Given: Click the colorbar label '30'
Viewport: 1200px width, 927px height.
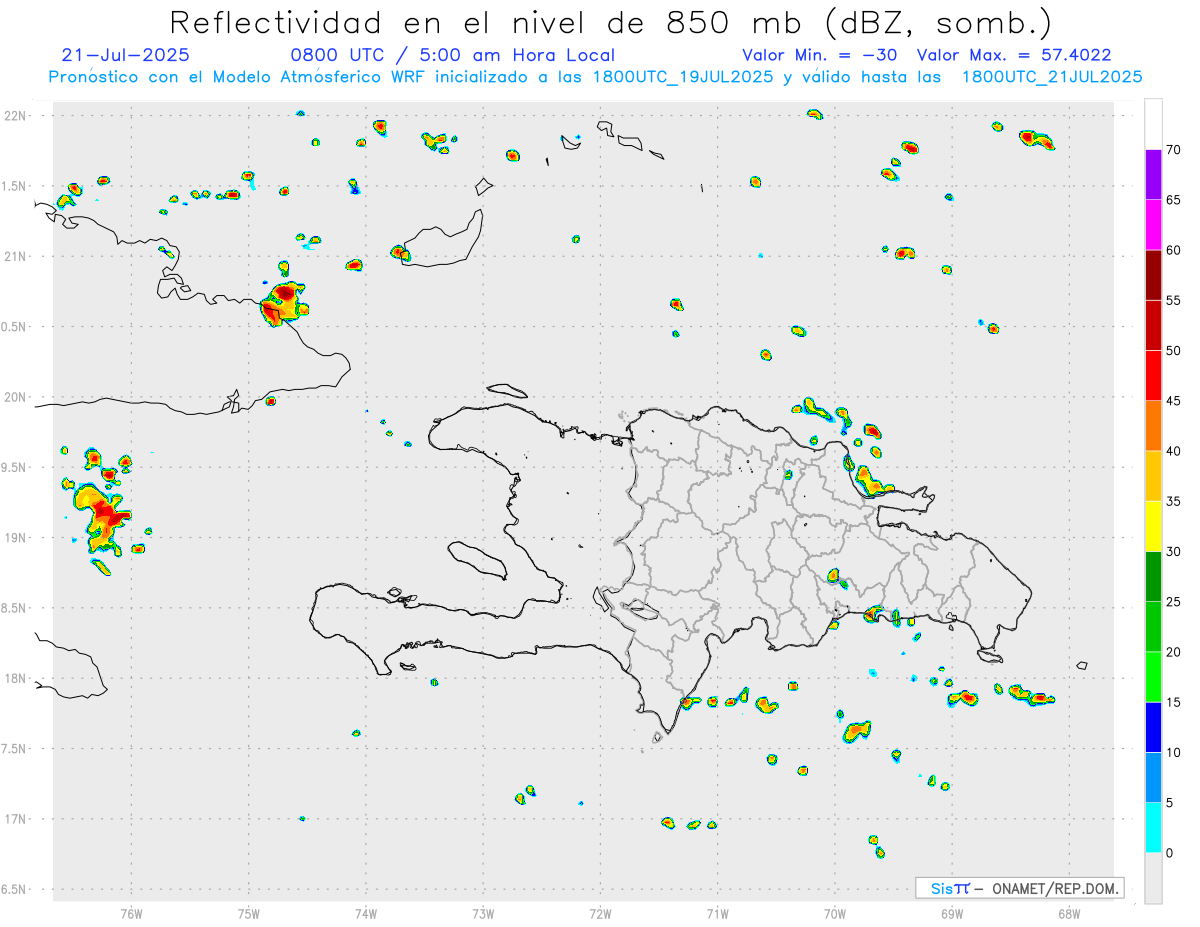Looking at the screenshot, I should (1173, 552).
